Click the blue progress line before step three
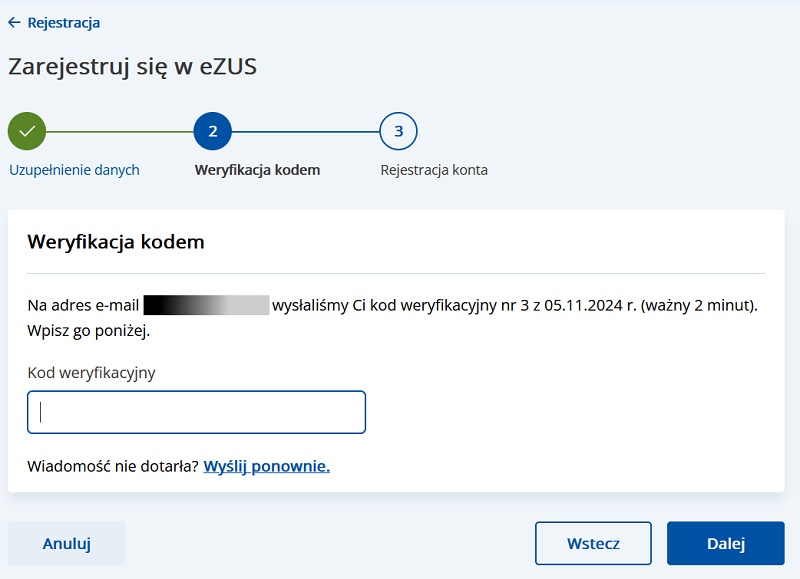Screen dimensions: 800x579 pos(306,132)
